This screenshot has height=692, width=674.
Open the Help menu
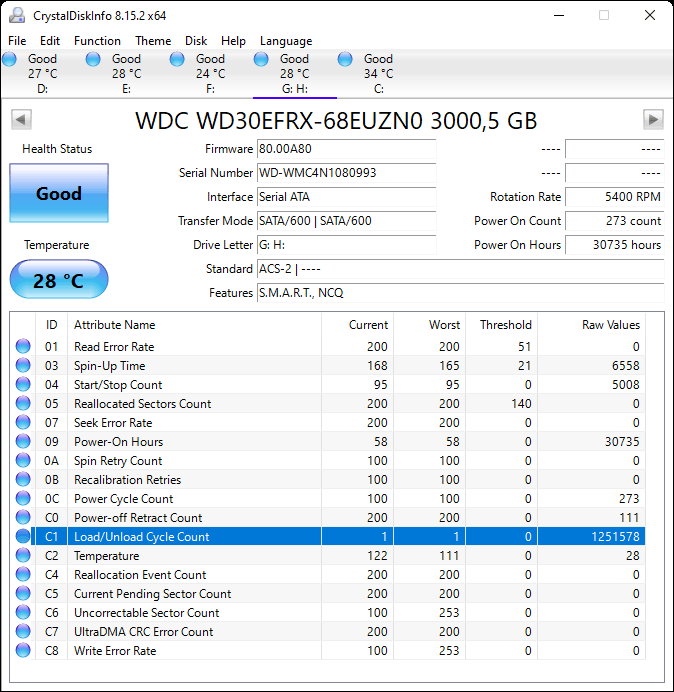(x=233, y=41)
